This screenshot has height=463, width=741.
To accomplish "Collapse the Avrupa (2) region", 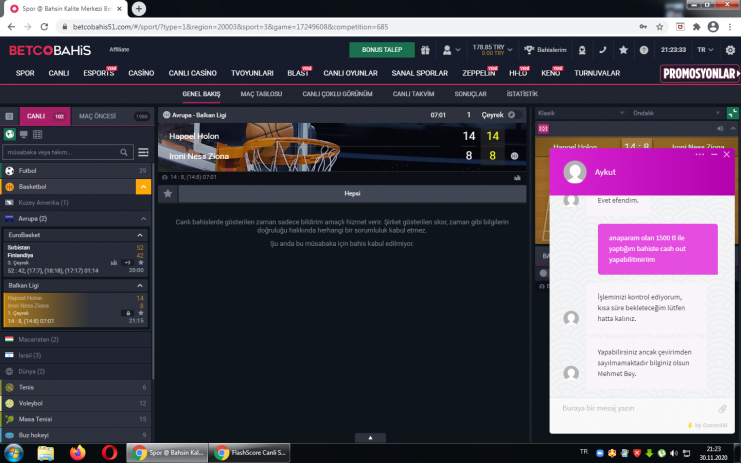I will click(x=143, y=219).
